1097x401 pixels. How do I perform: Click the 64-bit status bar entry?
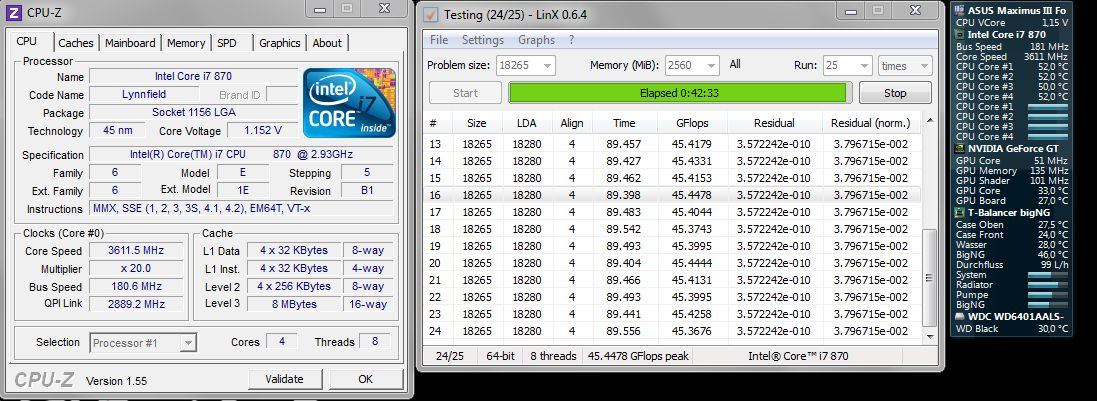[x=500, y=356]
